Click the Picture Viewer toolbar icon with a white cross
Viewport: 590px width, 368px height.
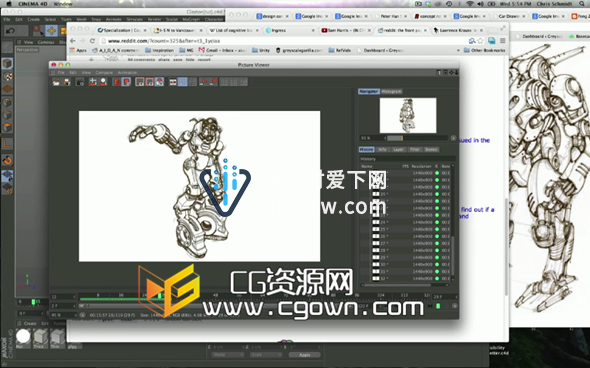click(93, 82)
